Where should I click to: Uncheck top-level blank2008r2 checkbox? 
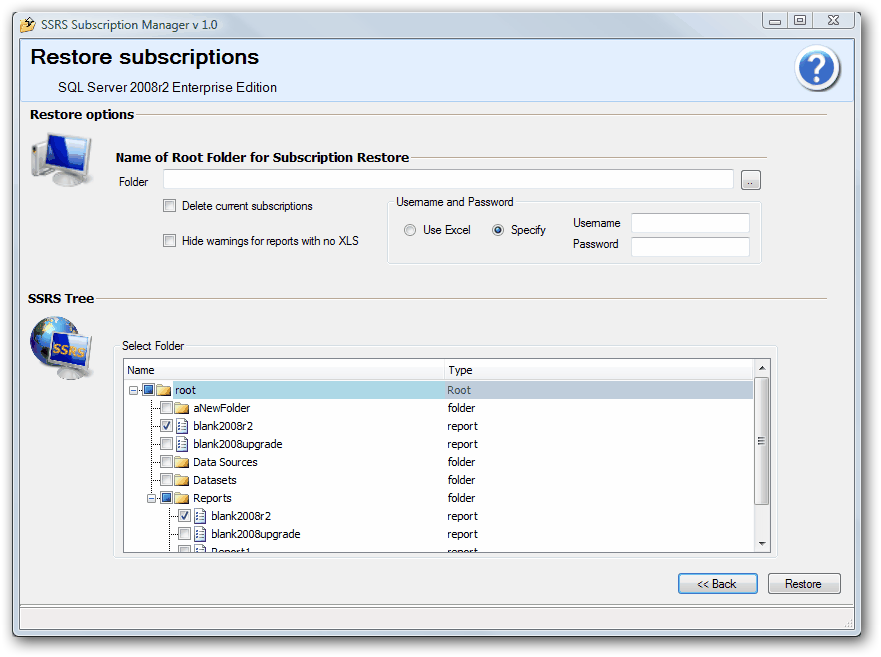click(x=166, y=425)
